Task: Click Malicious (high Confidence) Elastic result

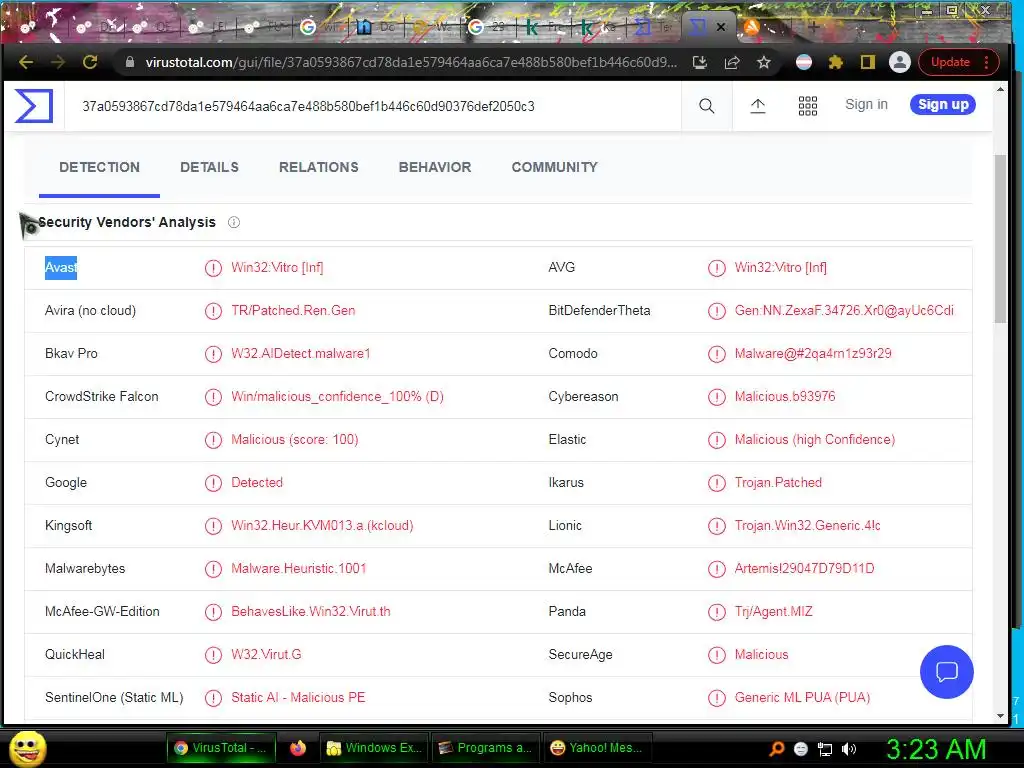Action: [x=814, y=440]
